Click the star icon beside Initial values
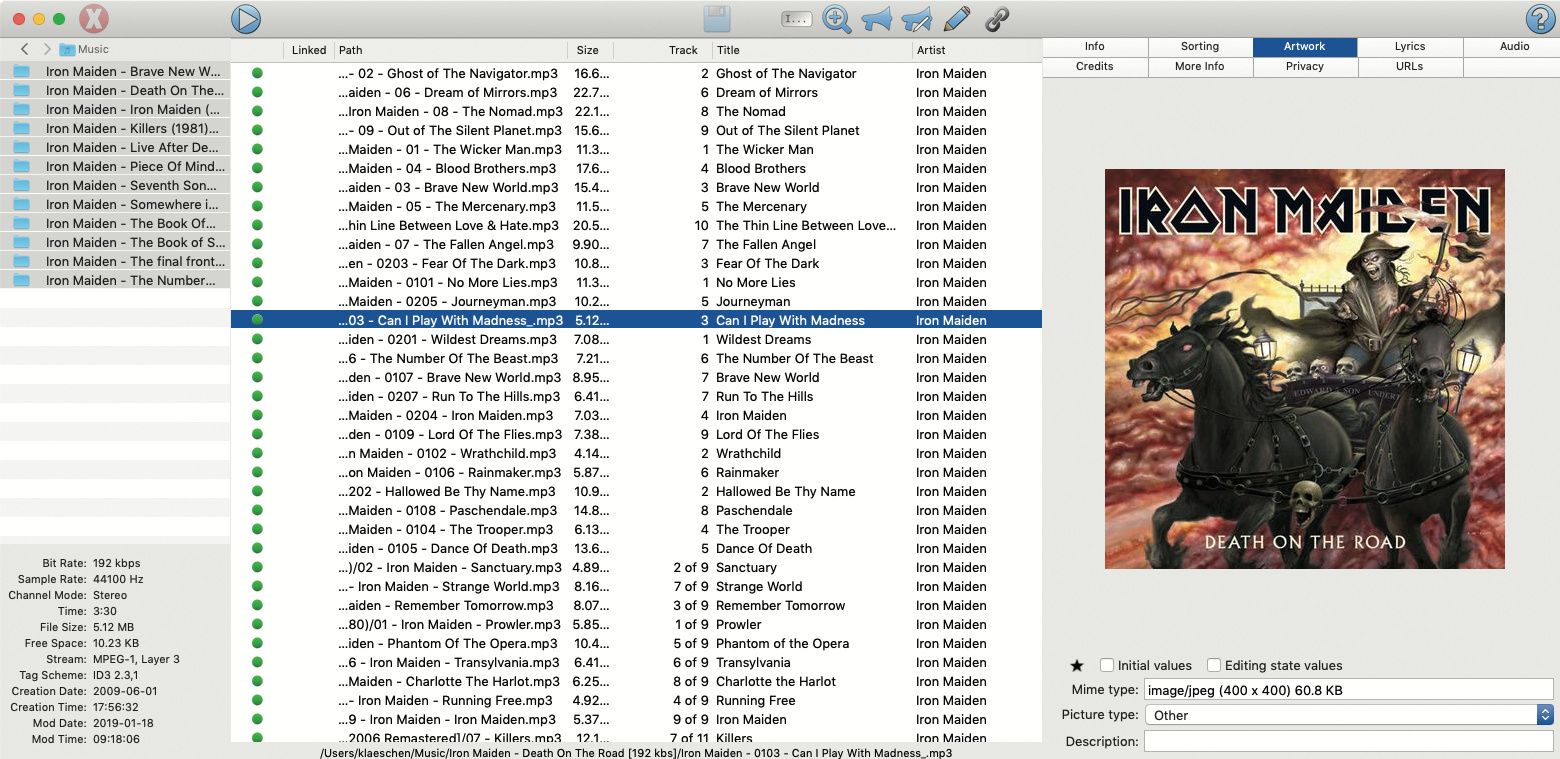This screenshot has height=759, width=1560. (1077, 666)
